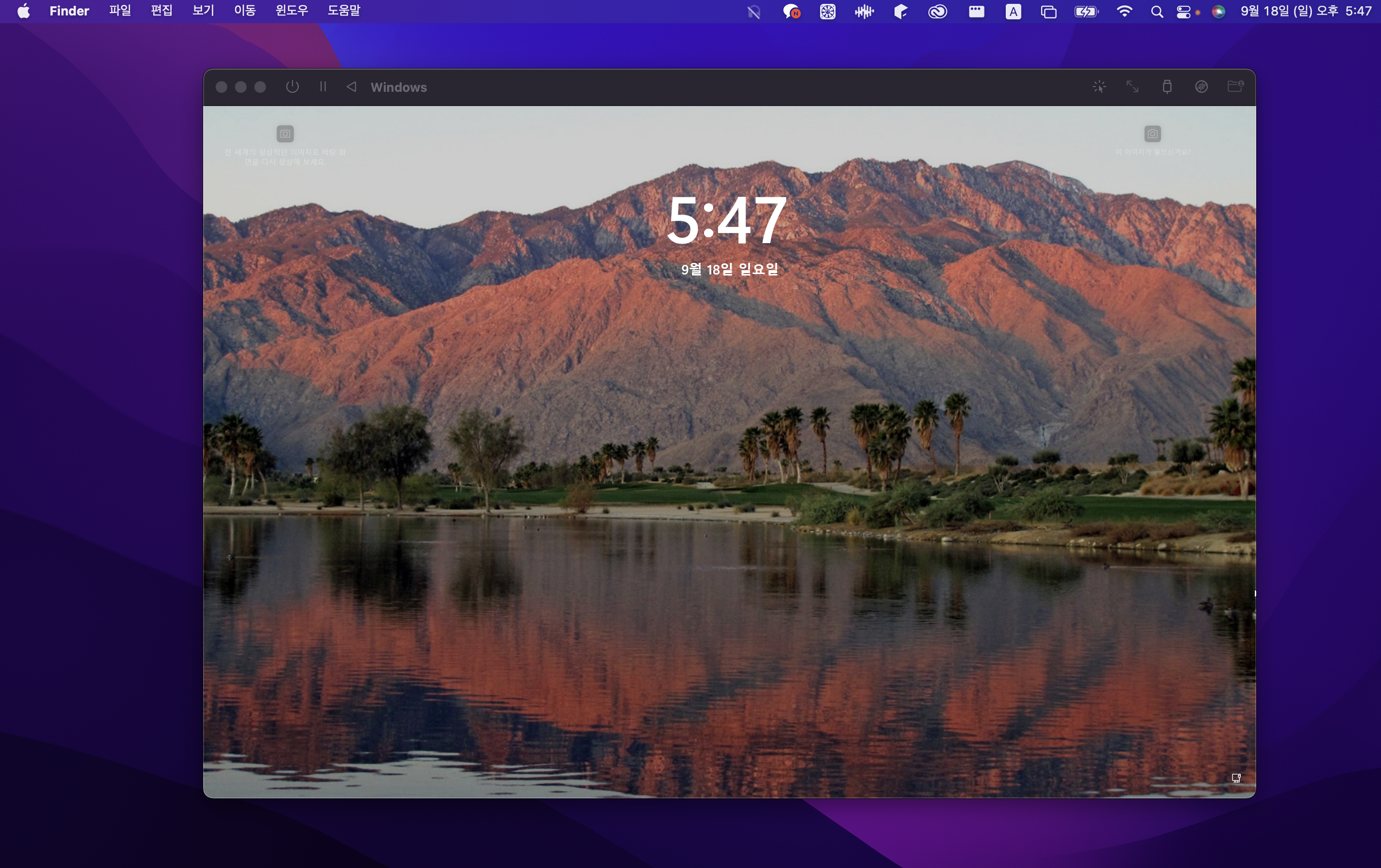Click 'Like this image?' camera icon at right

click(1152, 134)
